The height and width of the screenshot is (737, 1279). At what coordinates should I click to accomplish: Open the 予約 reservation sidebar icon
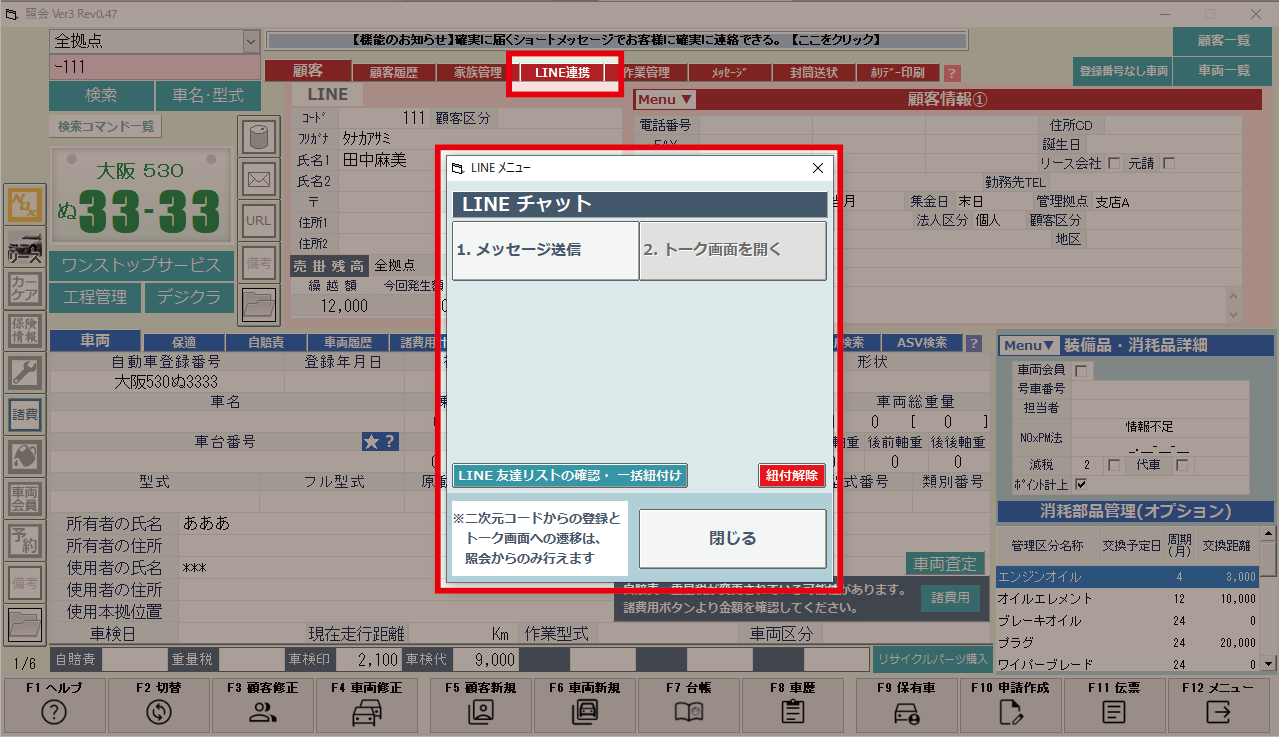(25, 540)
